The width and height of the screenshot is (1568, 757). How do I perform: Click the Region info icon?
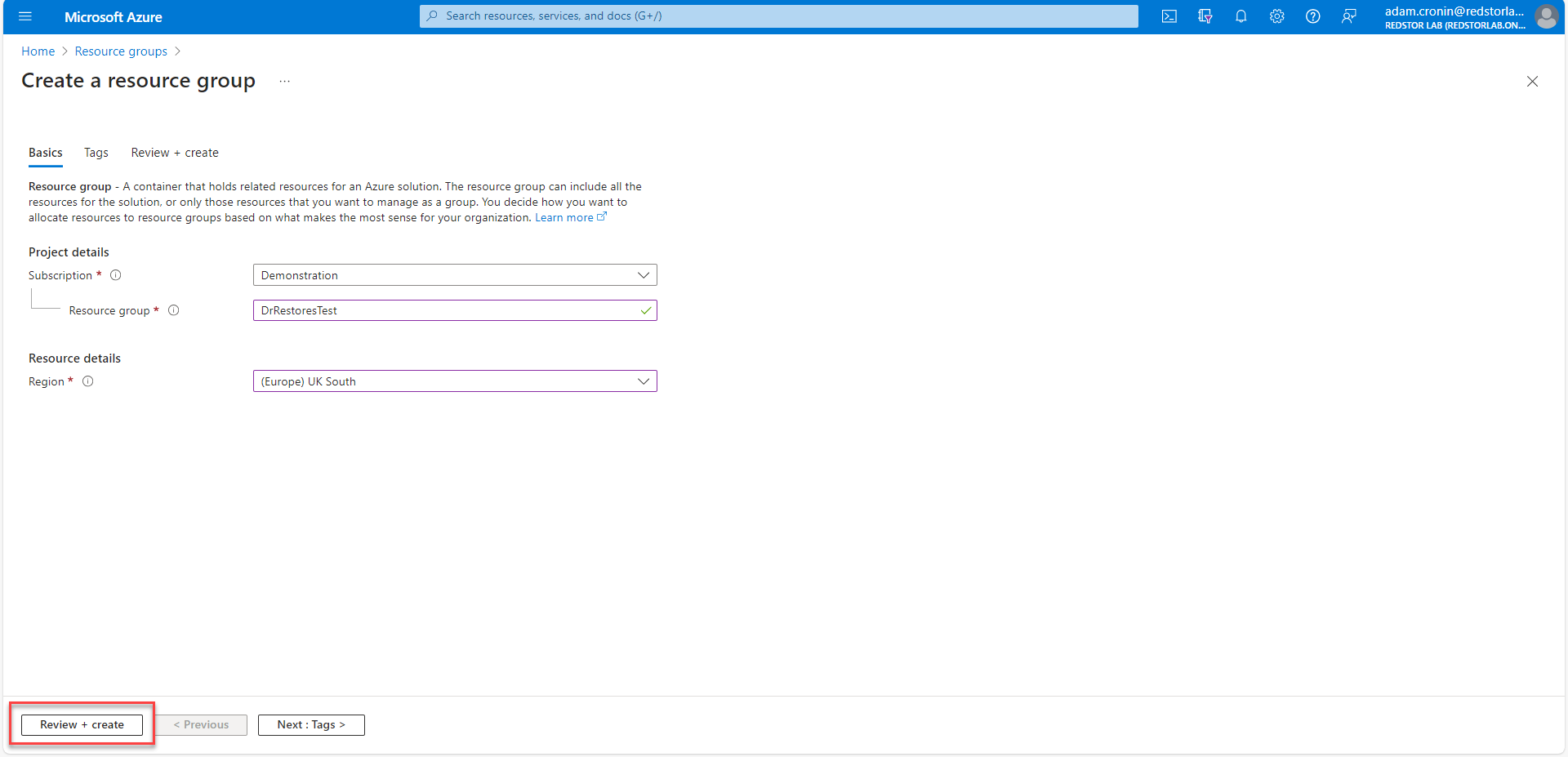(88, 381)
